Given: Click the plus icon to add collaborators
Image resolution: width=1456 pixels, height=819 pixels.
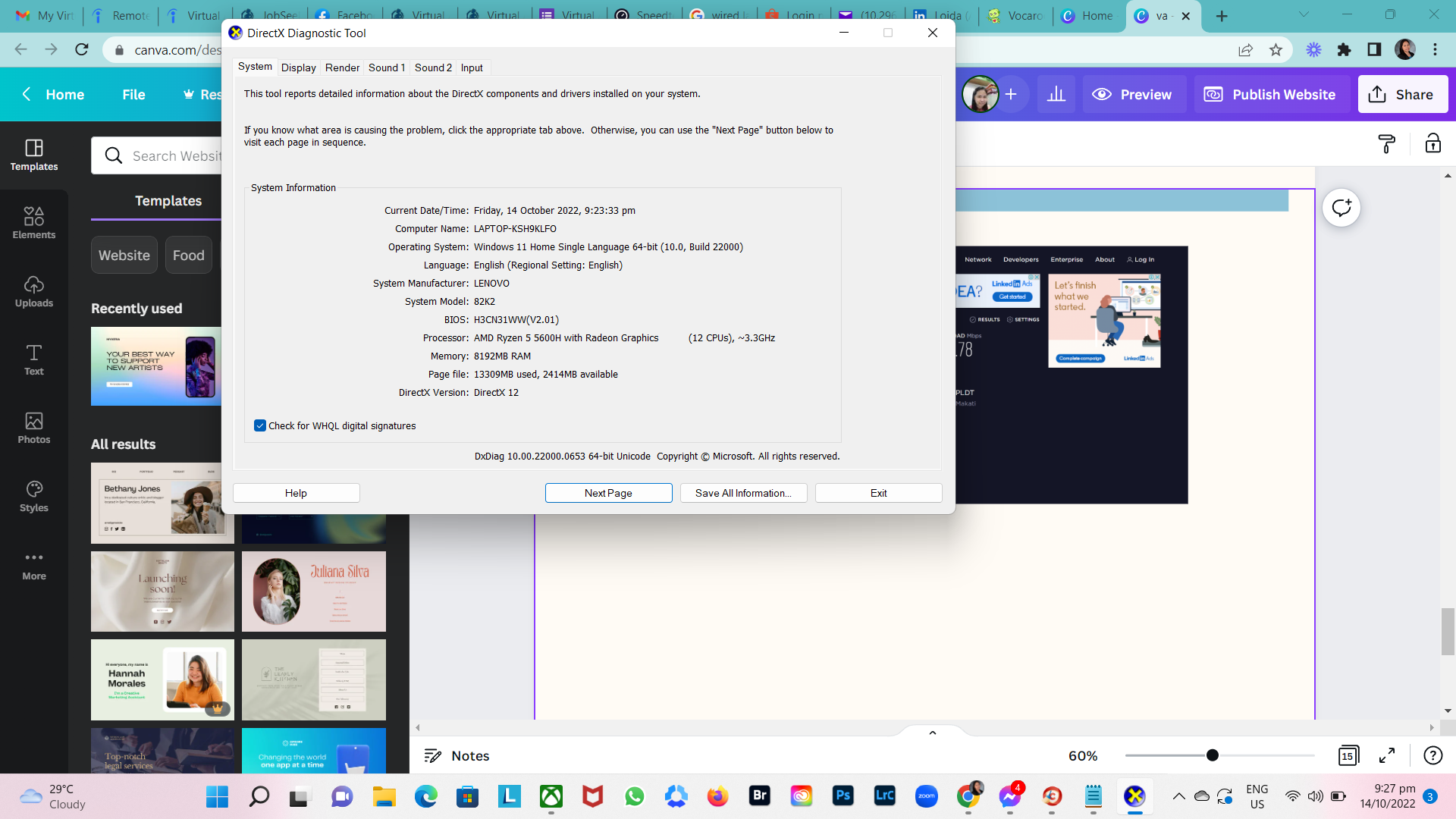Looking at the screenshot, I should coord(1011,94).
